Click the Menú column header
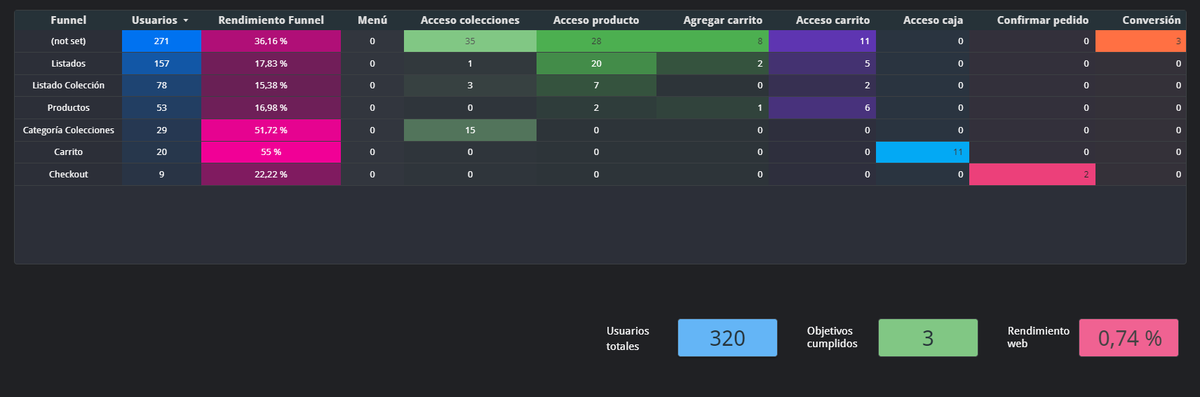 (x=372, y=20)
